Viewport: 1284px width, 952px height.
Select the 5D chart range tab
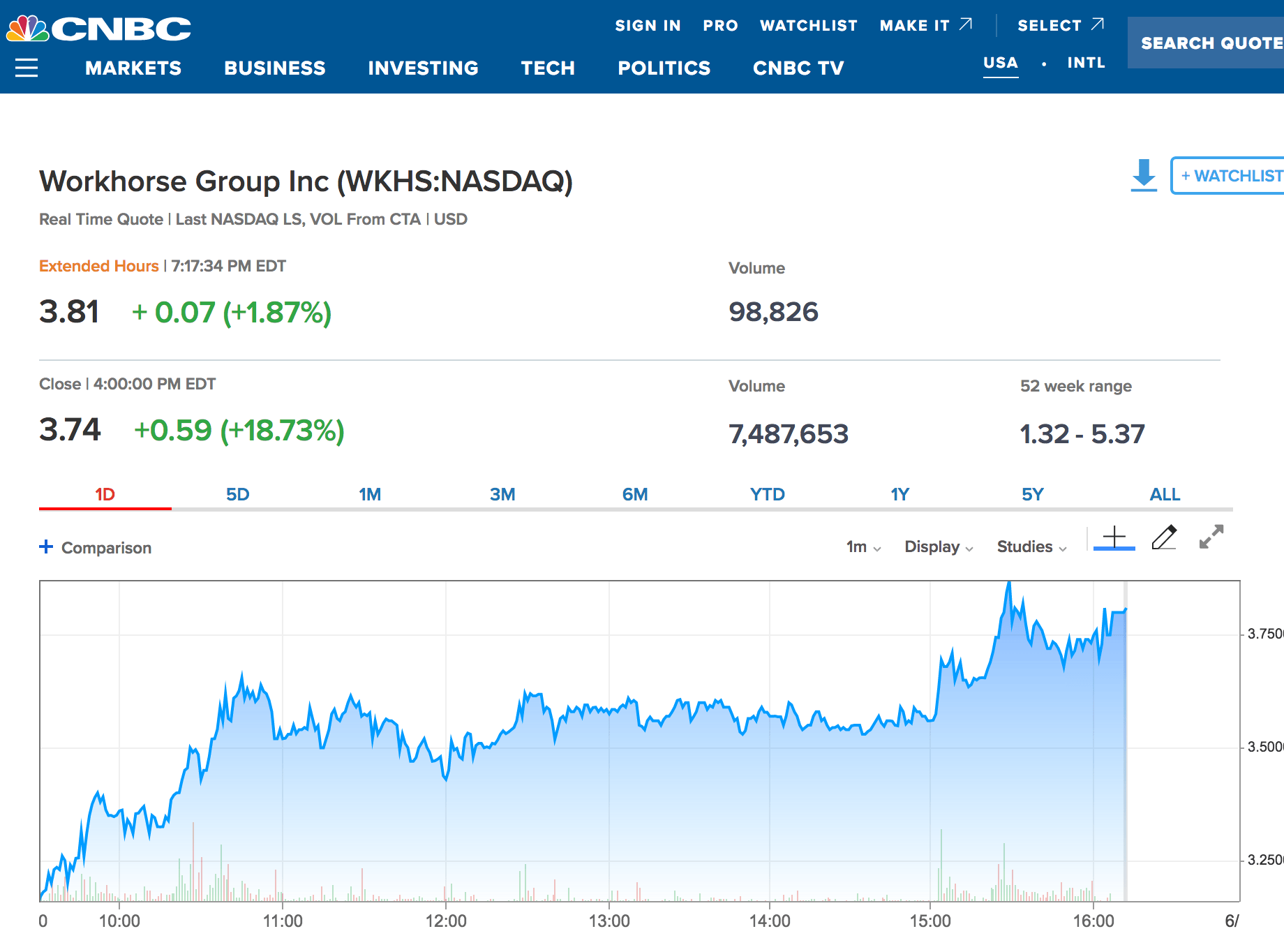coord(237,495)
